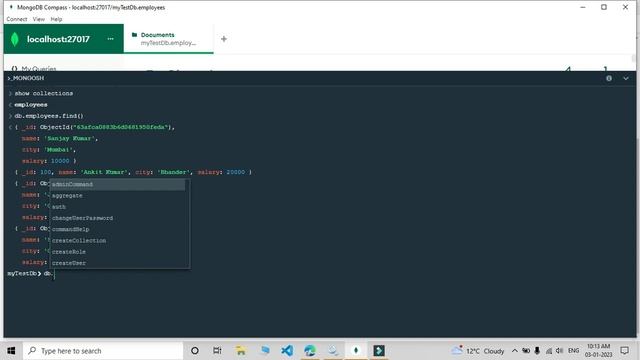Open the notification center icon
The image size is (640, 360).
tap(624, 351)
